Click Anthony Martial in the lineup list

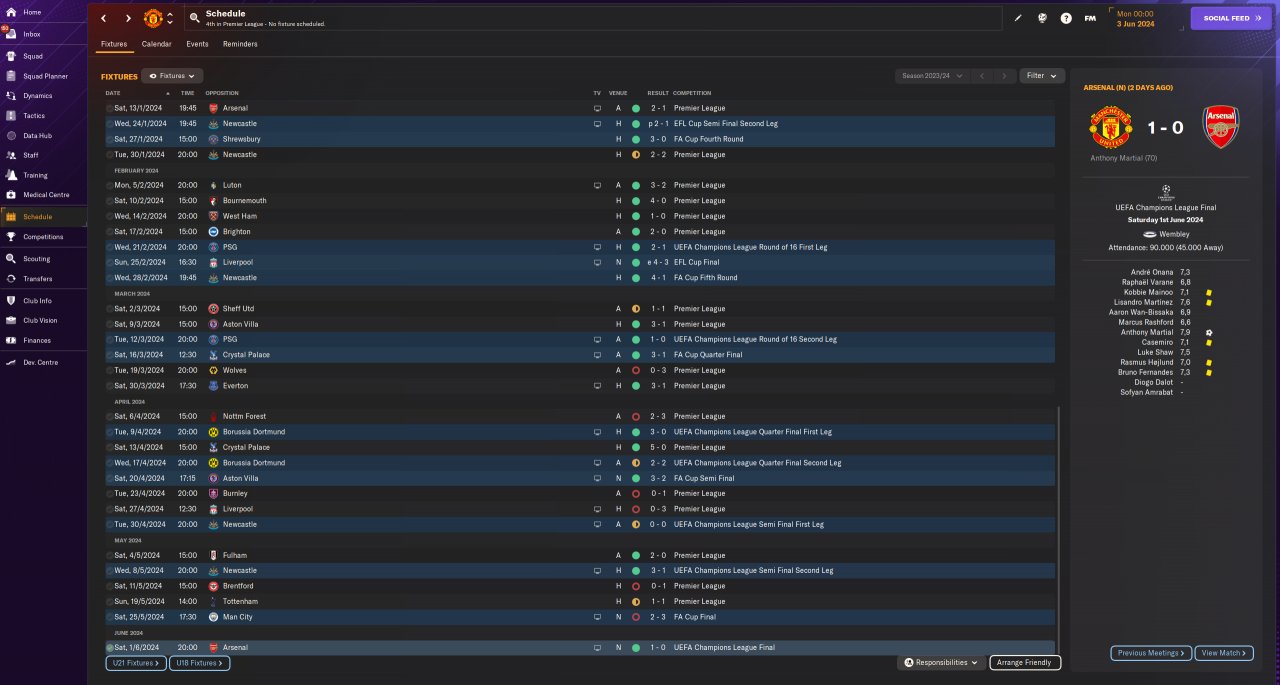tap(1145, 332)
